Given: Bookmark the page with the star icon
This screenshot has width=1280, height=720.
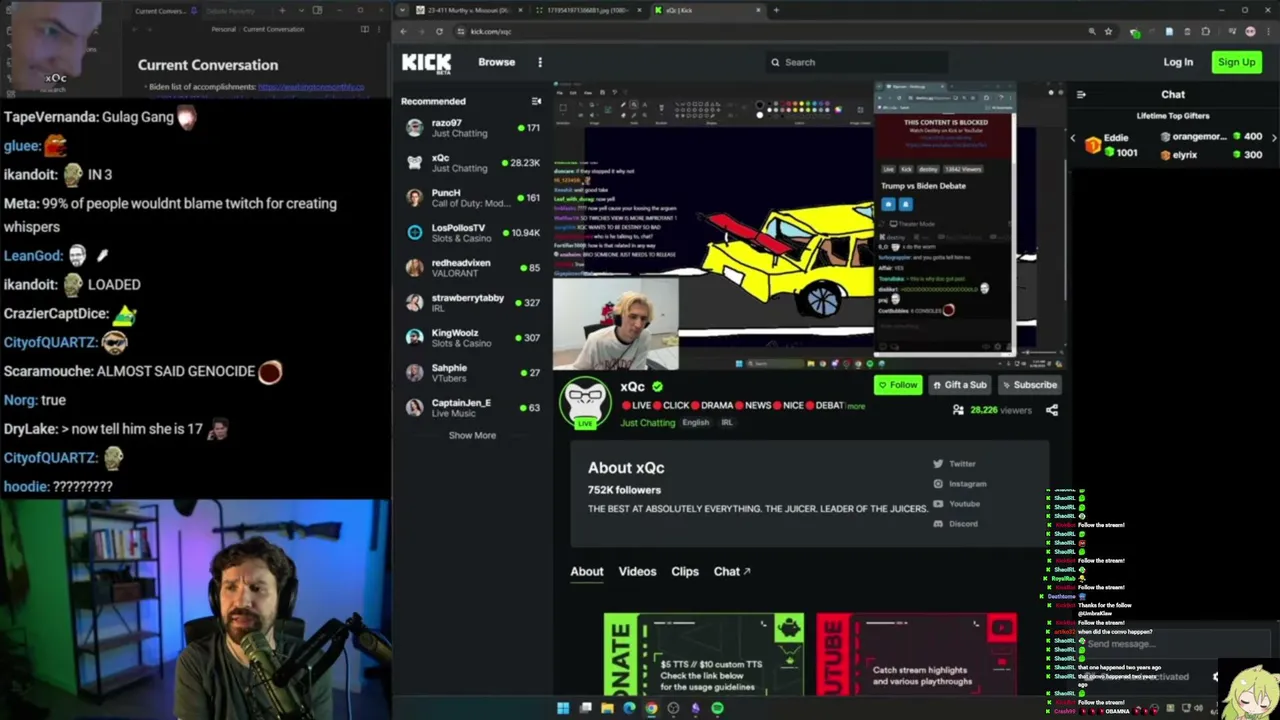Looking at the screenshot, I should (1108, 32).
